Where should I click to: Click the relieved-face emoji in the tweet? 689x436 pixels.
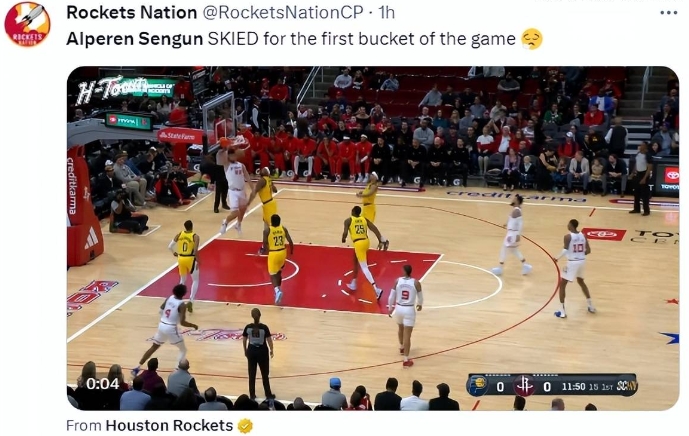point(532,39)
